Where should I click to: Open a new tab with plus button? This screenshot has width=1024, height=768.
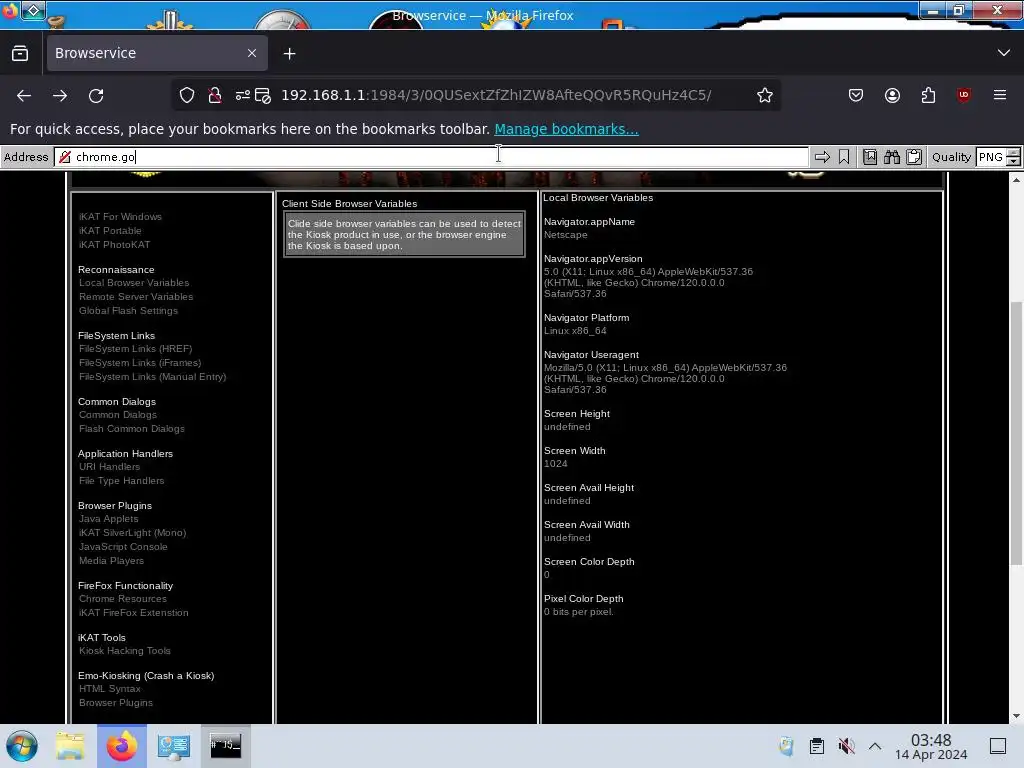[289, 54]
